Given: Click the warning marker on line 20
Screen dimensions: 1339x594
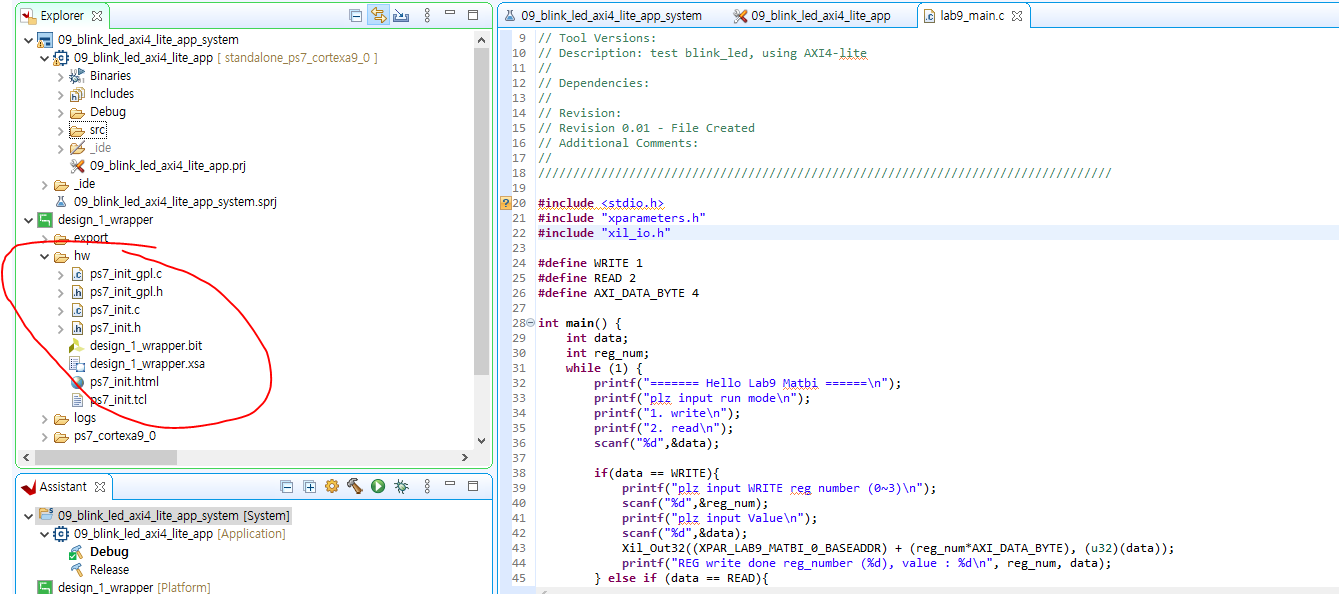Looking at the screenshot, I should click(506, 203).
